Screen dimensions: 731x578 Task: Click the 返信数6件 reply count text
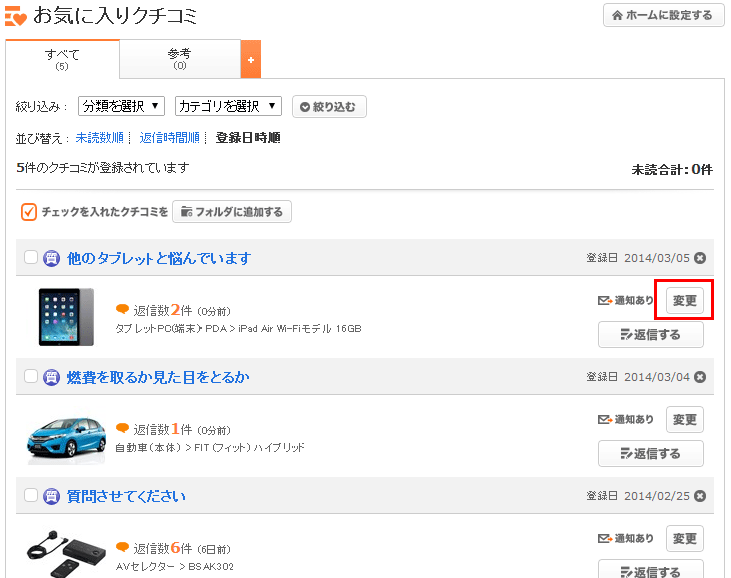pyautogui.click(x=163, y=548)
